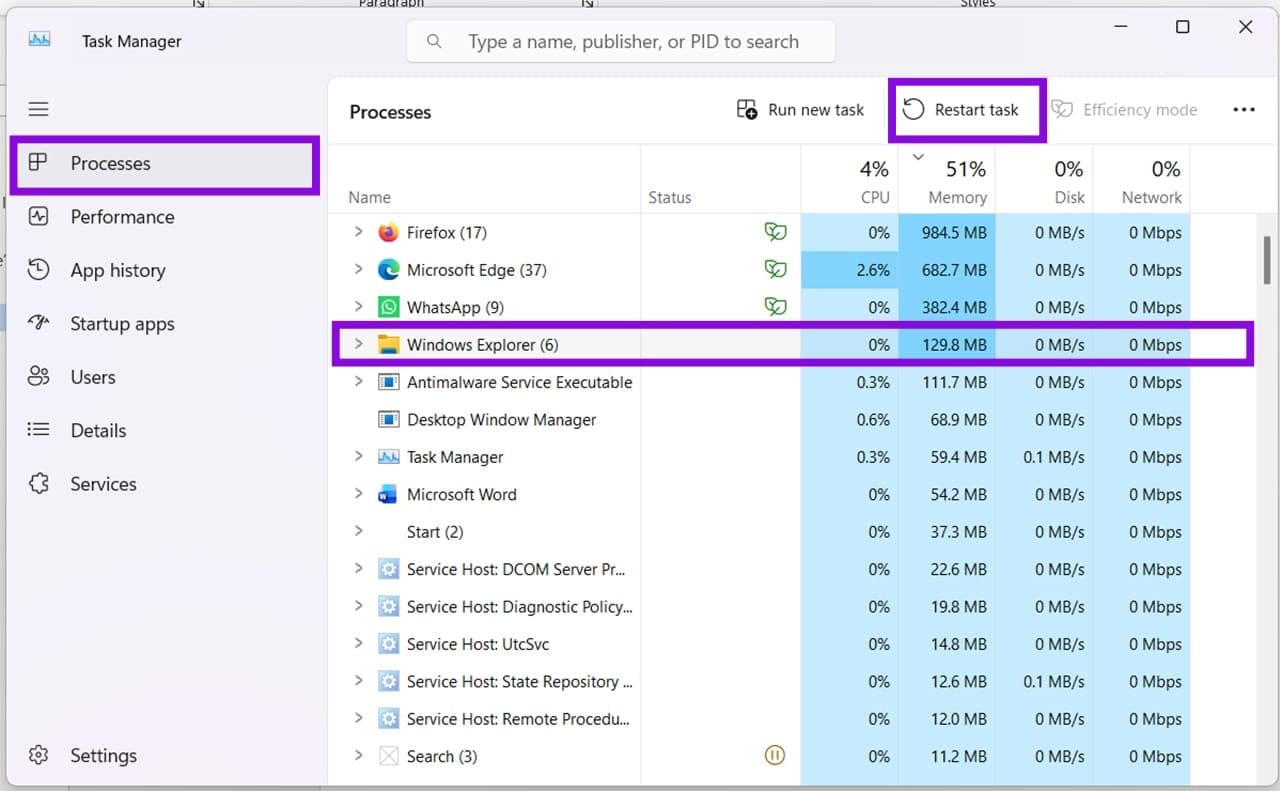Click the Antimalware Service Executable icon

[x=388, y=382]
